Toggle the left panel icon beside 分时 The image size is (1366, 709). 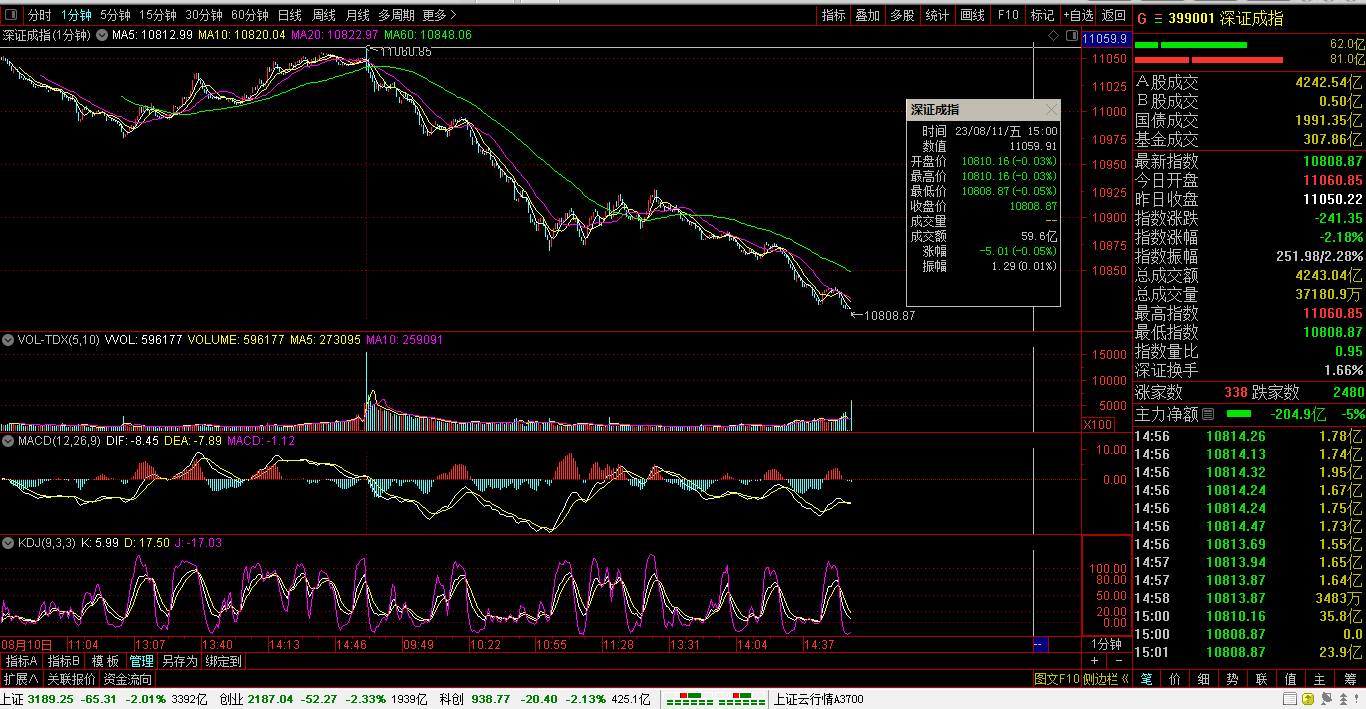11,15
